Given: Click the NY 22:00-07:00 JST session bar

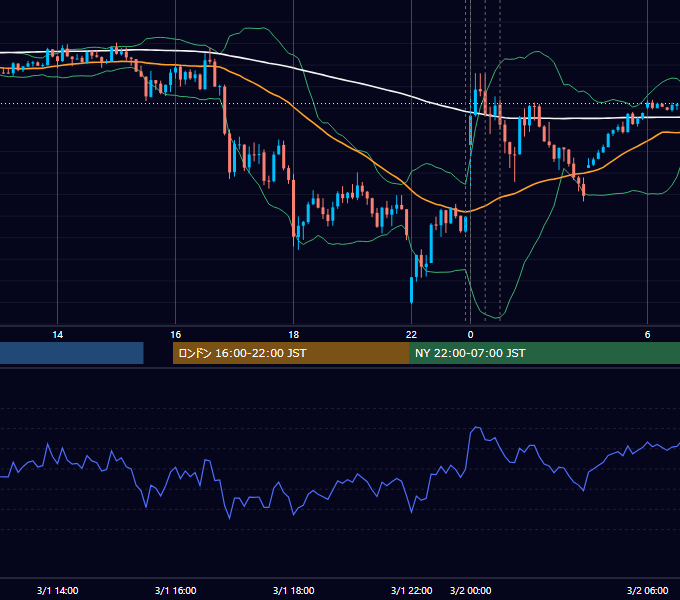Looking at the screenshot, I should click(544, 353).
